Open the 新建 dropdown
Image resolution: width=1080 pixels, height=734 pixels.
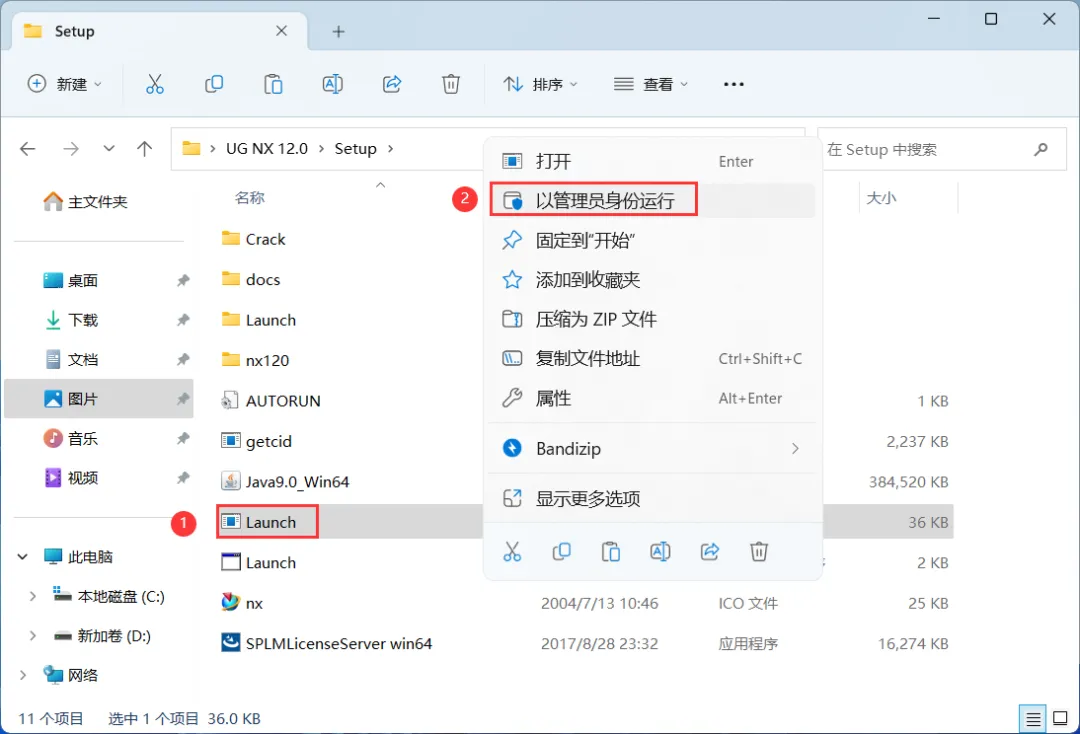pyautogui.click(x=65, y=84)
